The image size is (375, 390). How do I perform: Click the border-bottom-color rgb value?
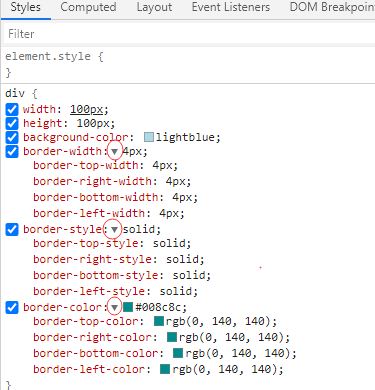(x=238, y=353)
